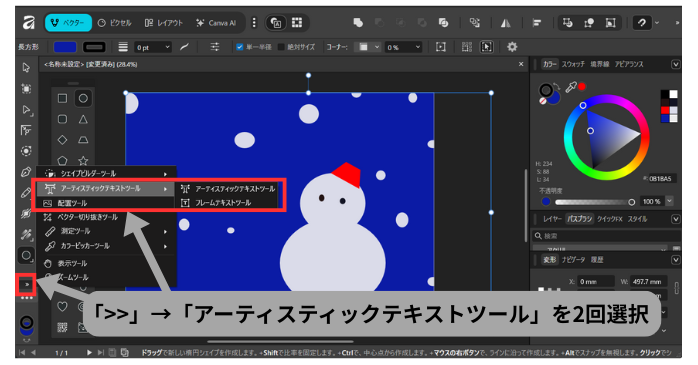Expand snapping options dropdown arrow
This screenshot has width=698, height=365.
pos(657,23)
